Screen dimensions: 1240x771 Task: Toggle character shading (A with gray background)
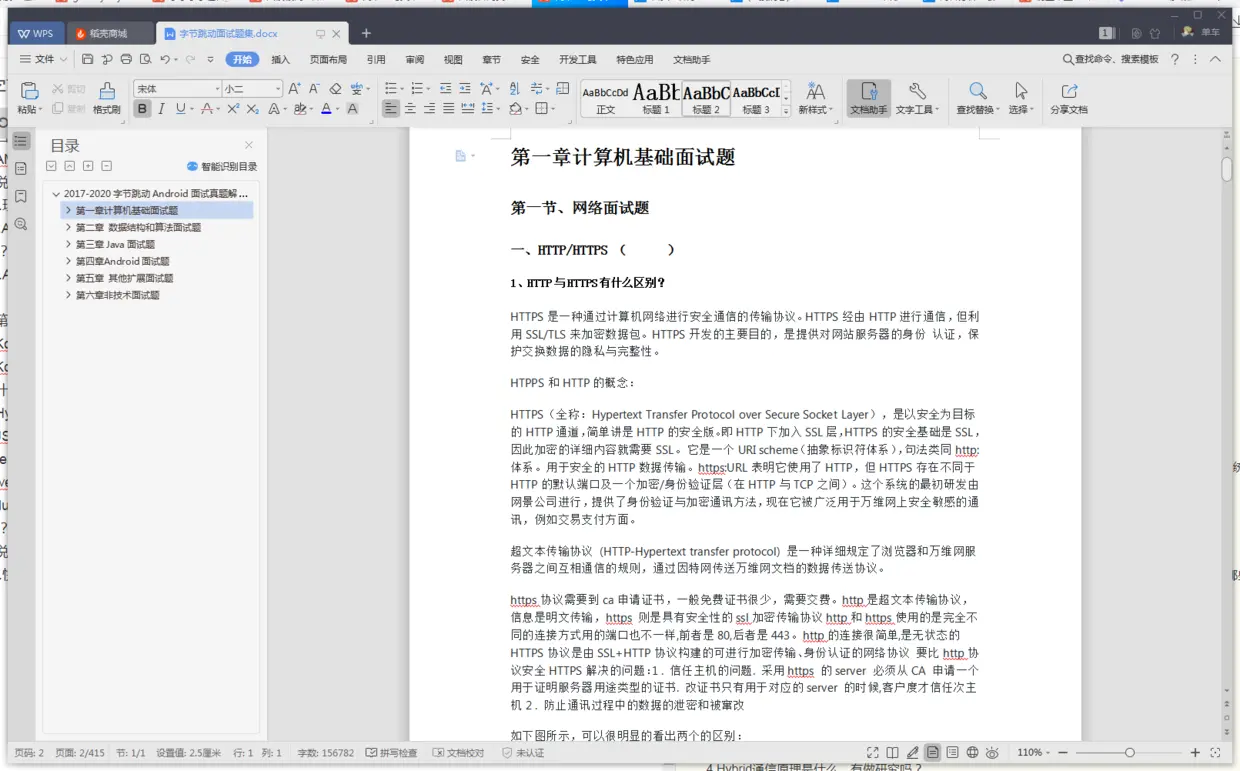click(x=352, y=109)
